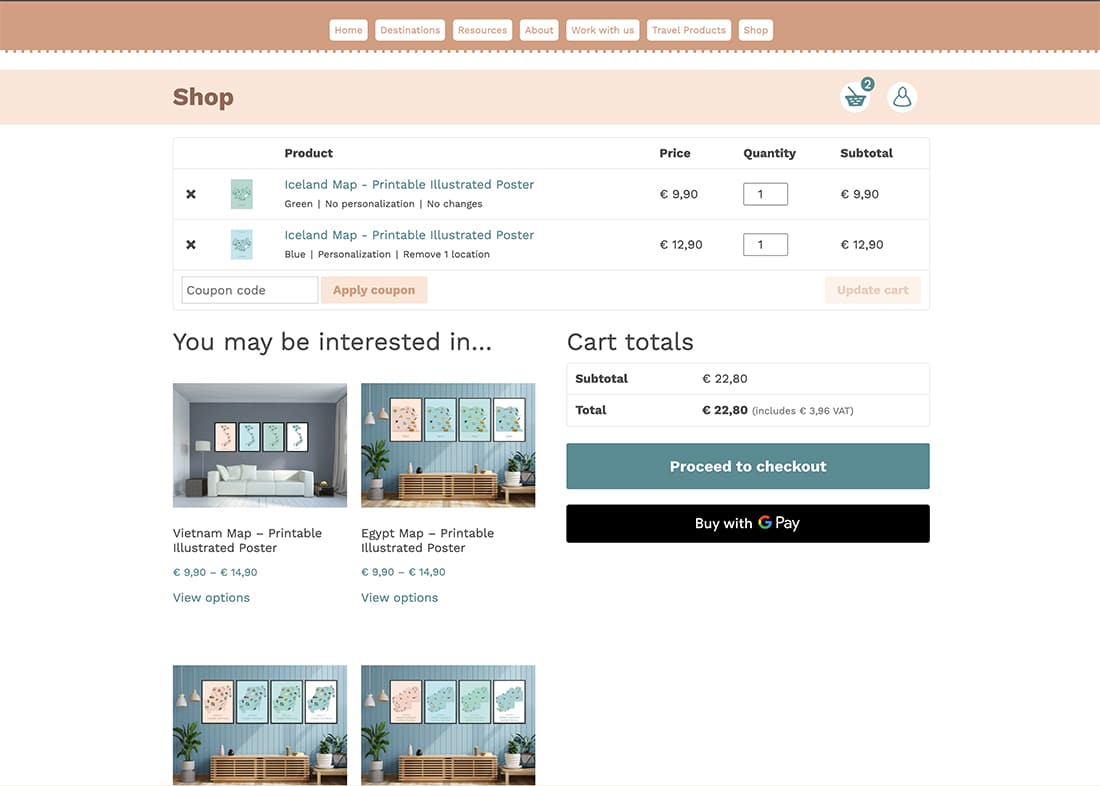This screenshot has height=786, width=1100.
Task: Remove the Blue Iceland Map from cart
Action: [x=191, y=245]
